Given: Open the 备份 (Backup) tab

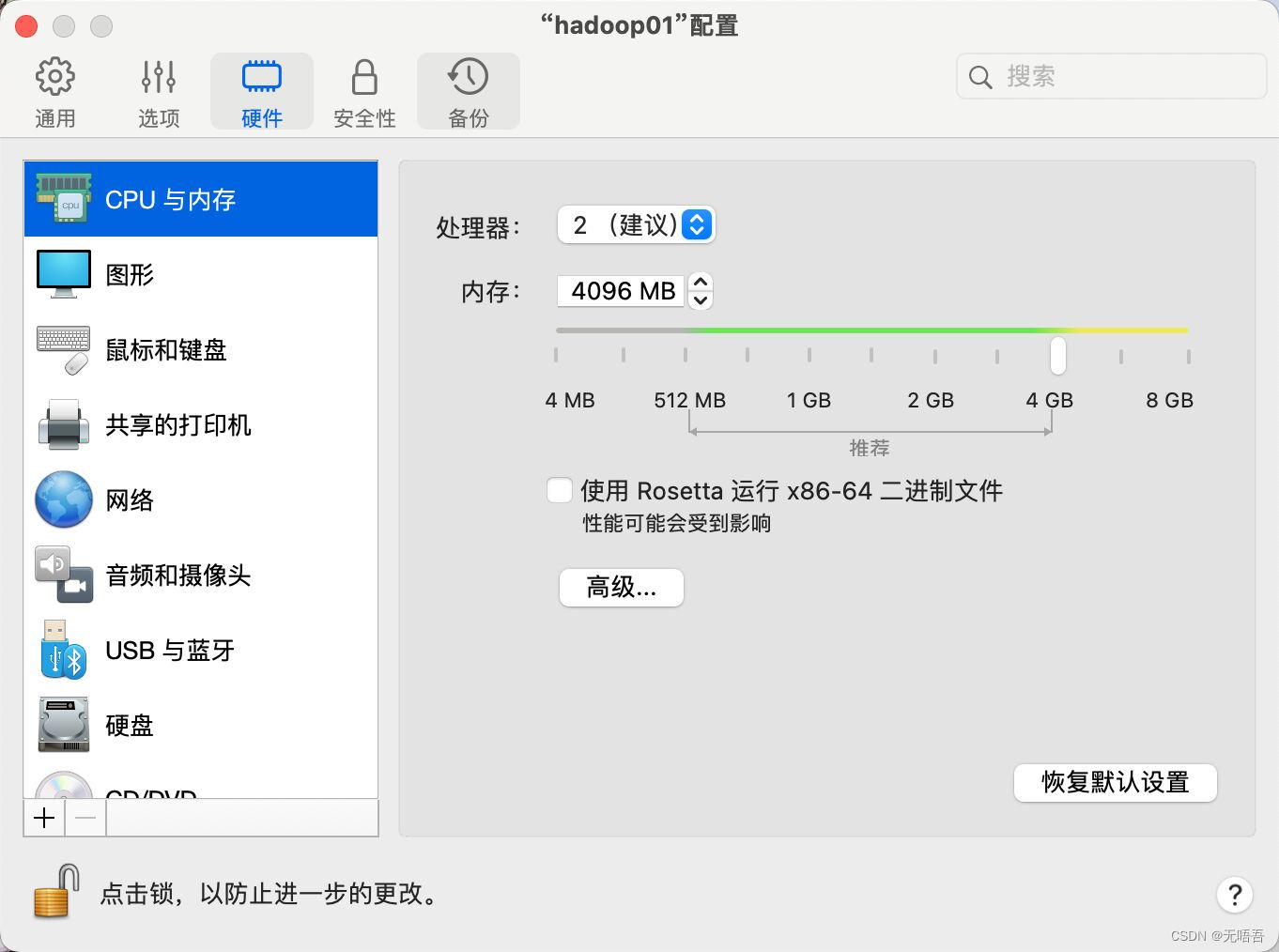Looking at the screenshot, I should click(x=469, y=92).
